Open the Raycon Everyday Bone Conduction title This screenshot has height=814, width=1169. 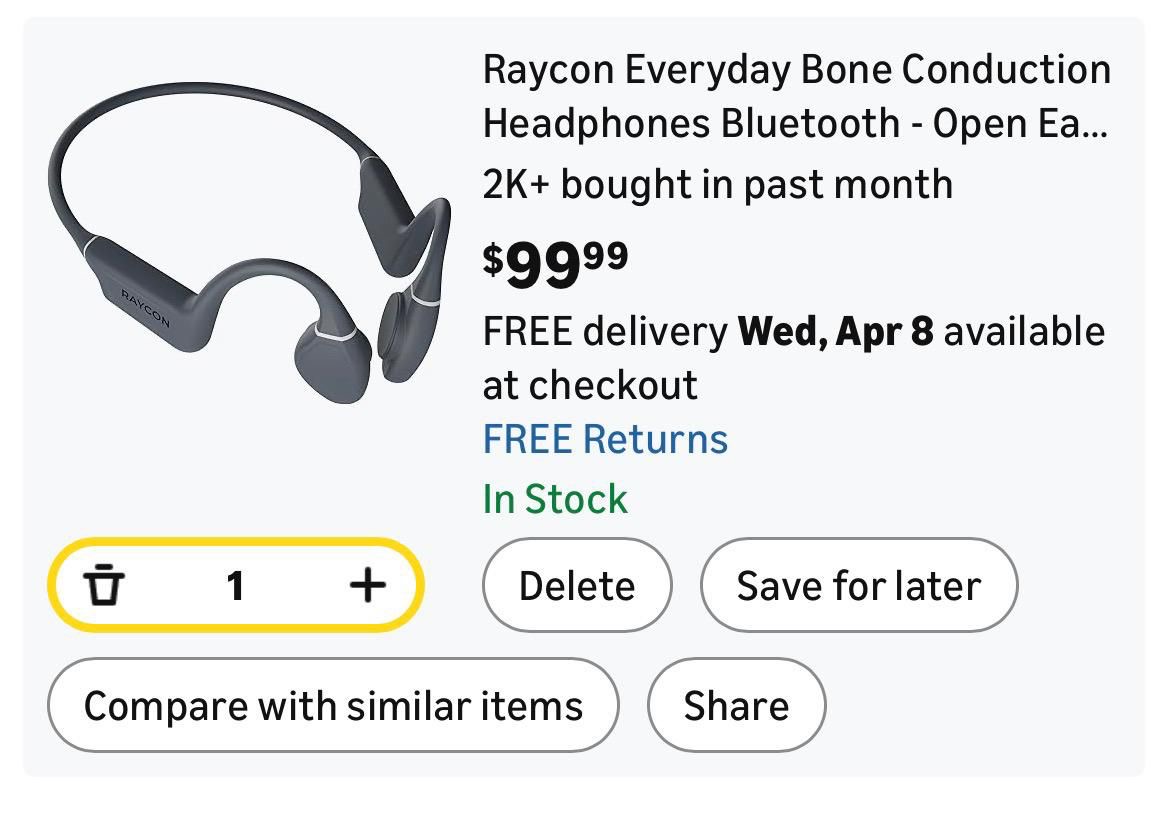[796, 71]
